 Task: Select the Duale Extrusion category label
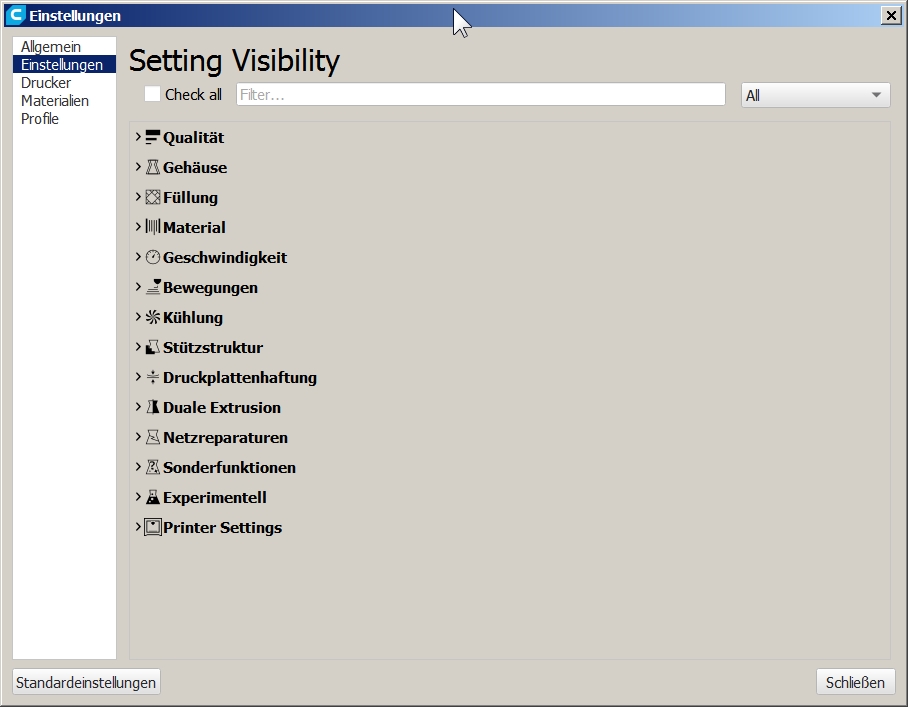point(222,408)
